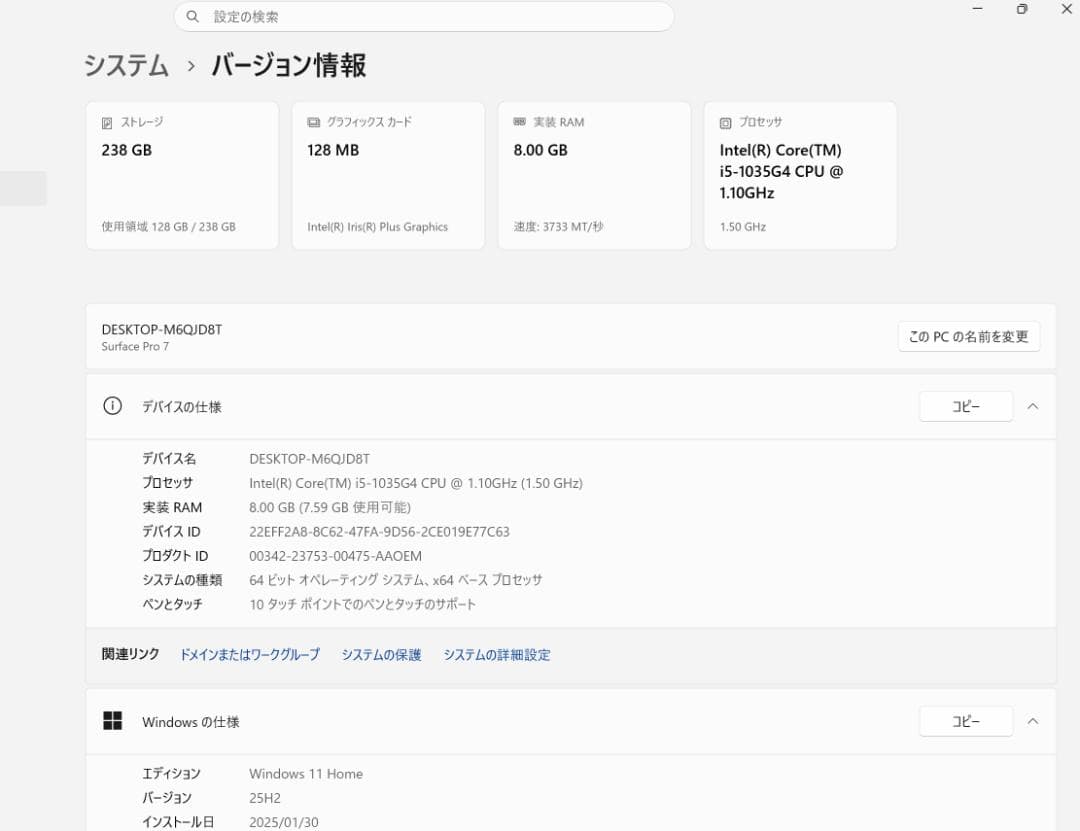The image size is (1080, 831).
Task: Click the installed RAM icon
Action: [519, 122]
